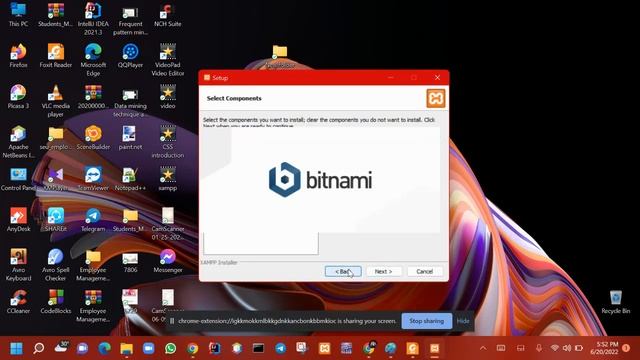Launch Messenger from desktop
The width and height of the screenshot is (640, 360).
tap(167, 261)
